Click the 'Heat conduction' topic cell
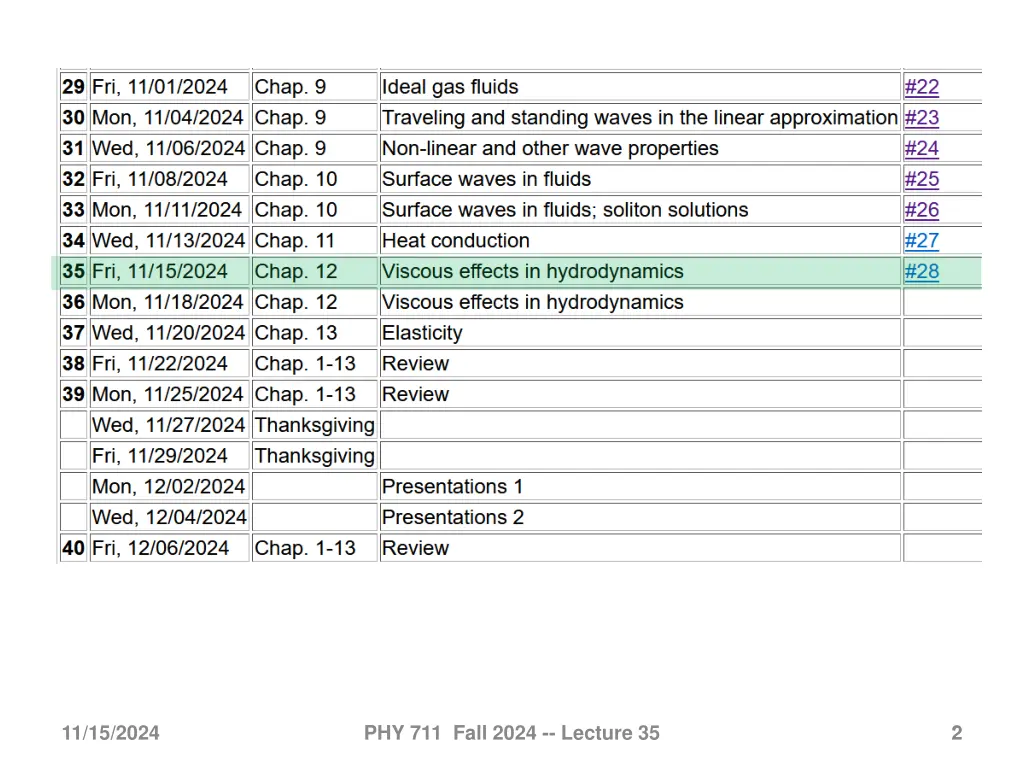 click(x=455, y=241)
